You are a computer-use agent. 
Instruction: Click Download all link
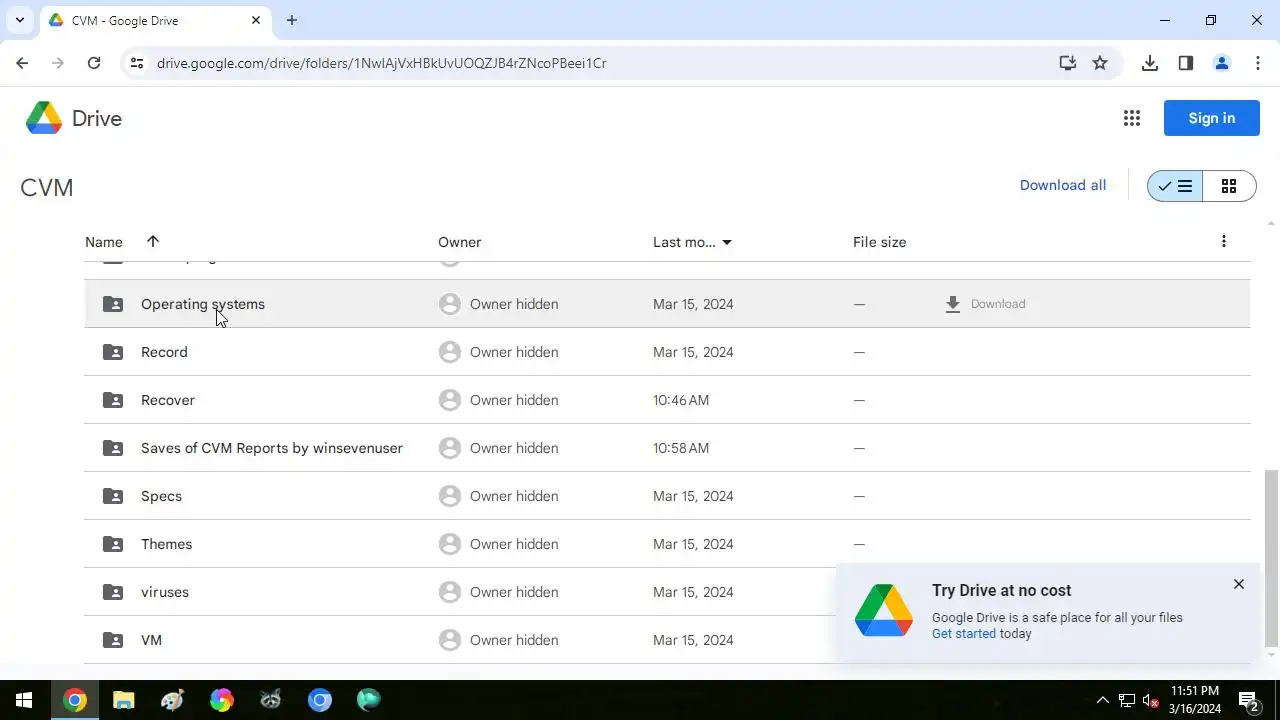(1063, 185)
